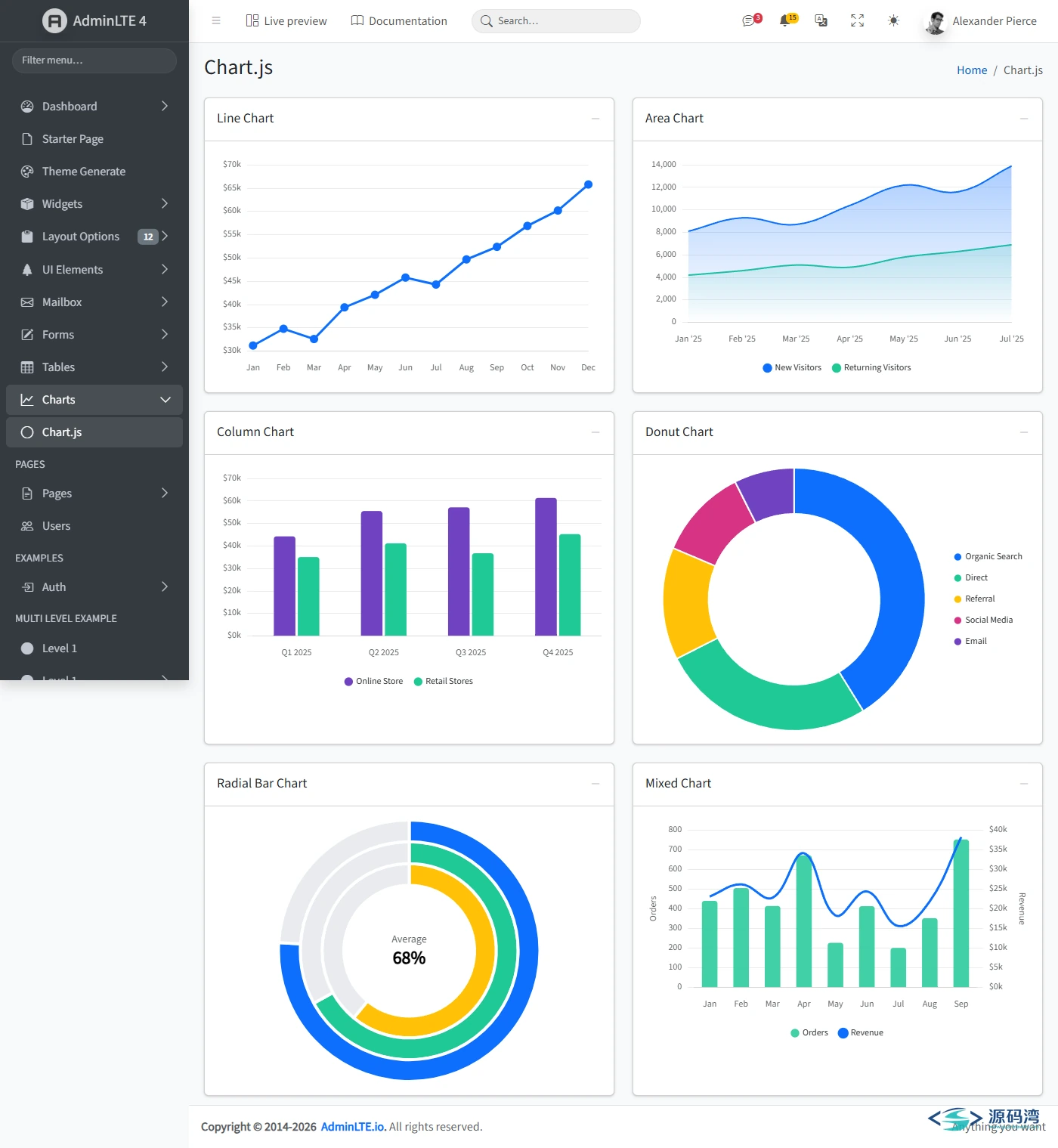
Task: Click the Tables grid icon
Action: coord(27,367)
